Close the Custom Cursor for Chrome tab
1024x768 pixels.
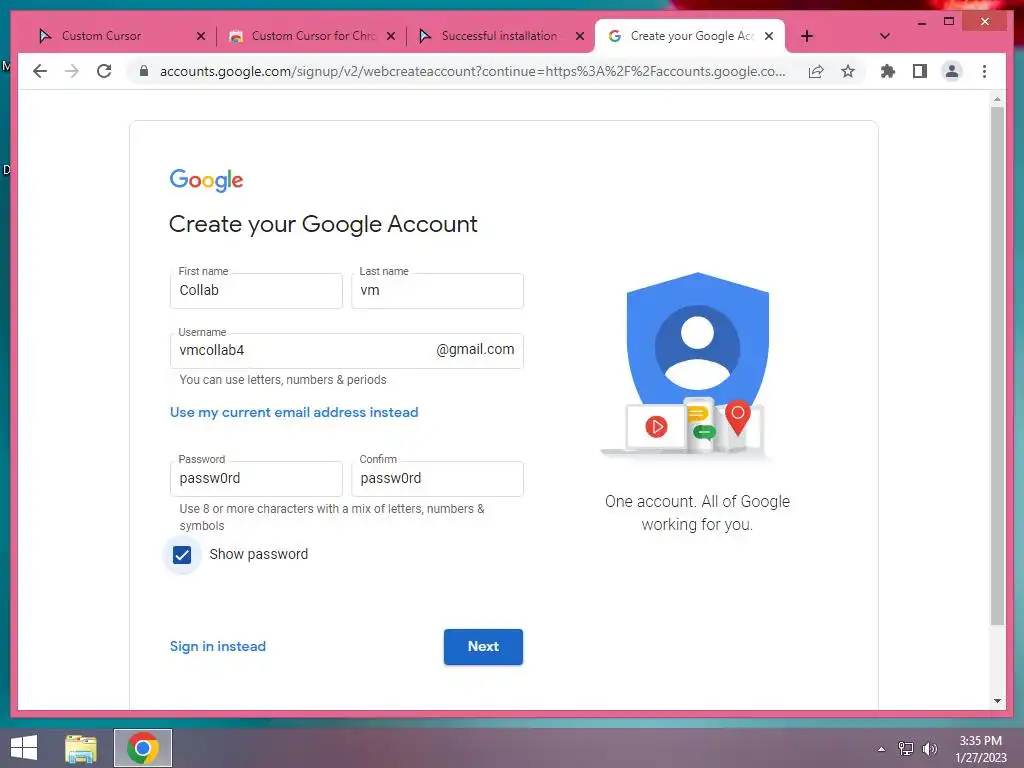coord(391,36)
